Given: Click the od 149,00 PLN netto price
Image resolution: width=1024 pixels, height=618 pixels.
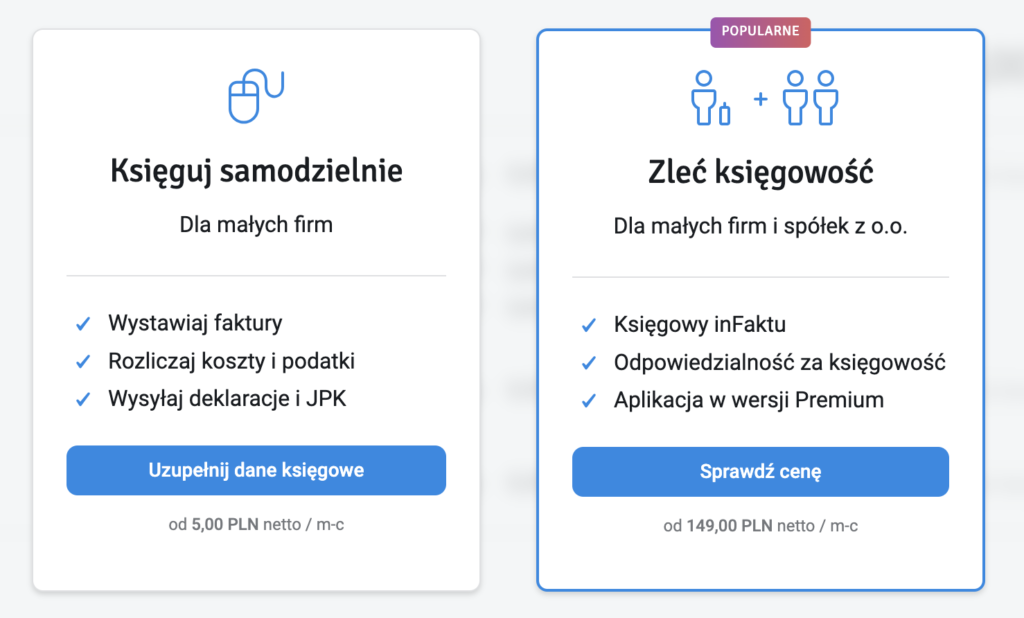Looking at the screenshot, I should point(760,525).
